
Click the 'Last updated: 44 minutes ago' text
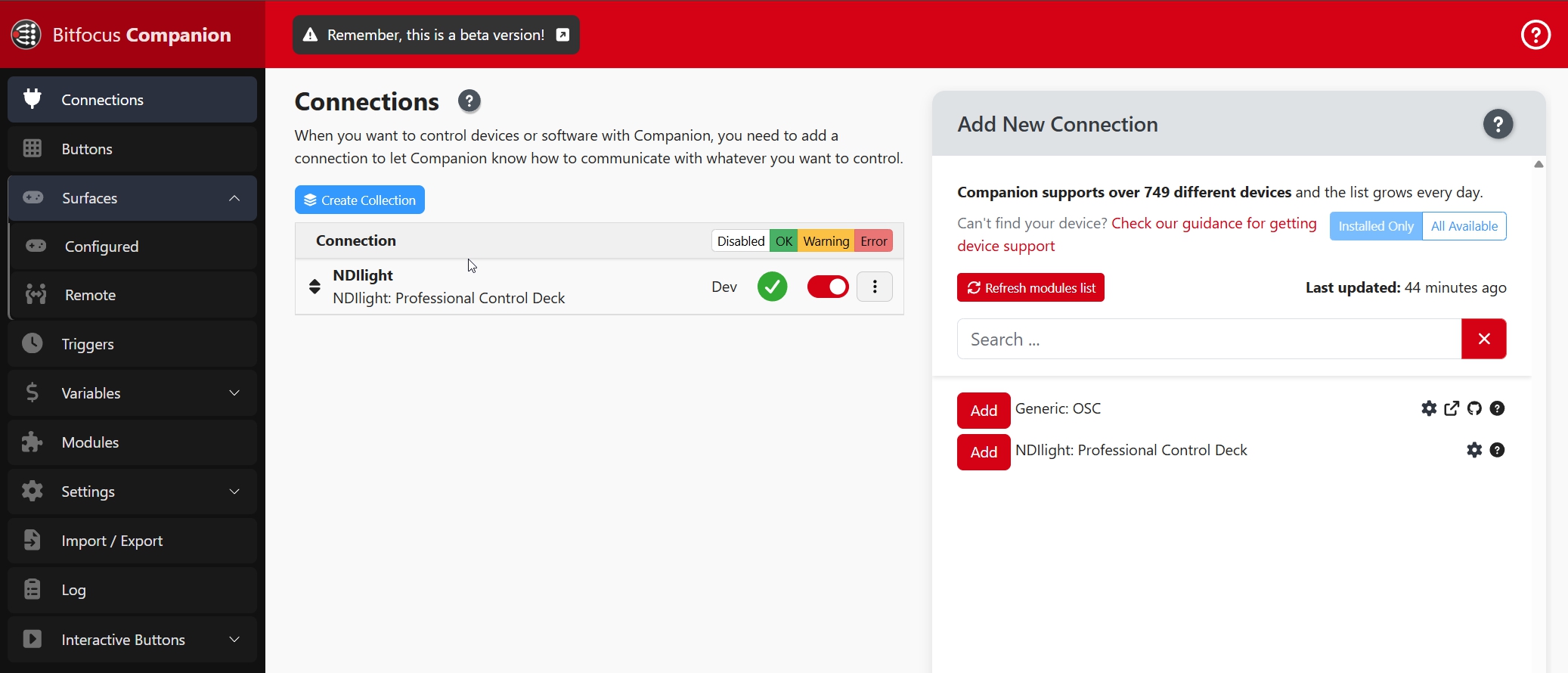coord(1405,287)
